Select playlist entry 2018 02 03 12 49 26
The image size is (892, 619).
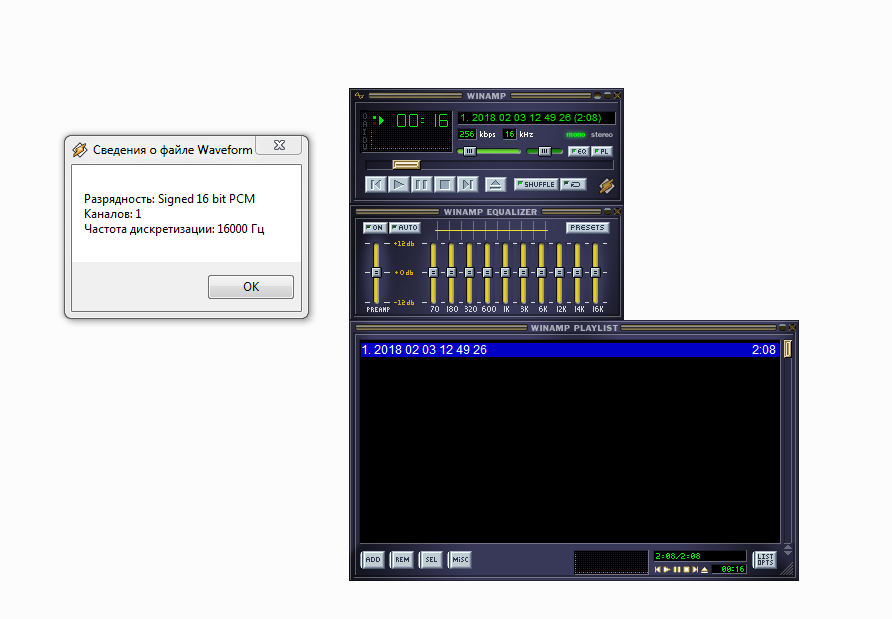pyautogui.click(x=569, y=350)
